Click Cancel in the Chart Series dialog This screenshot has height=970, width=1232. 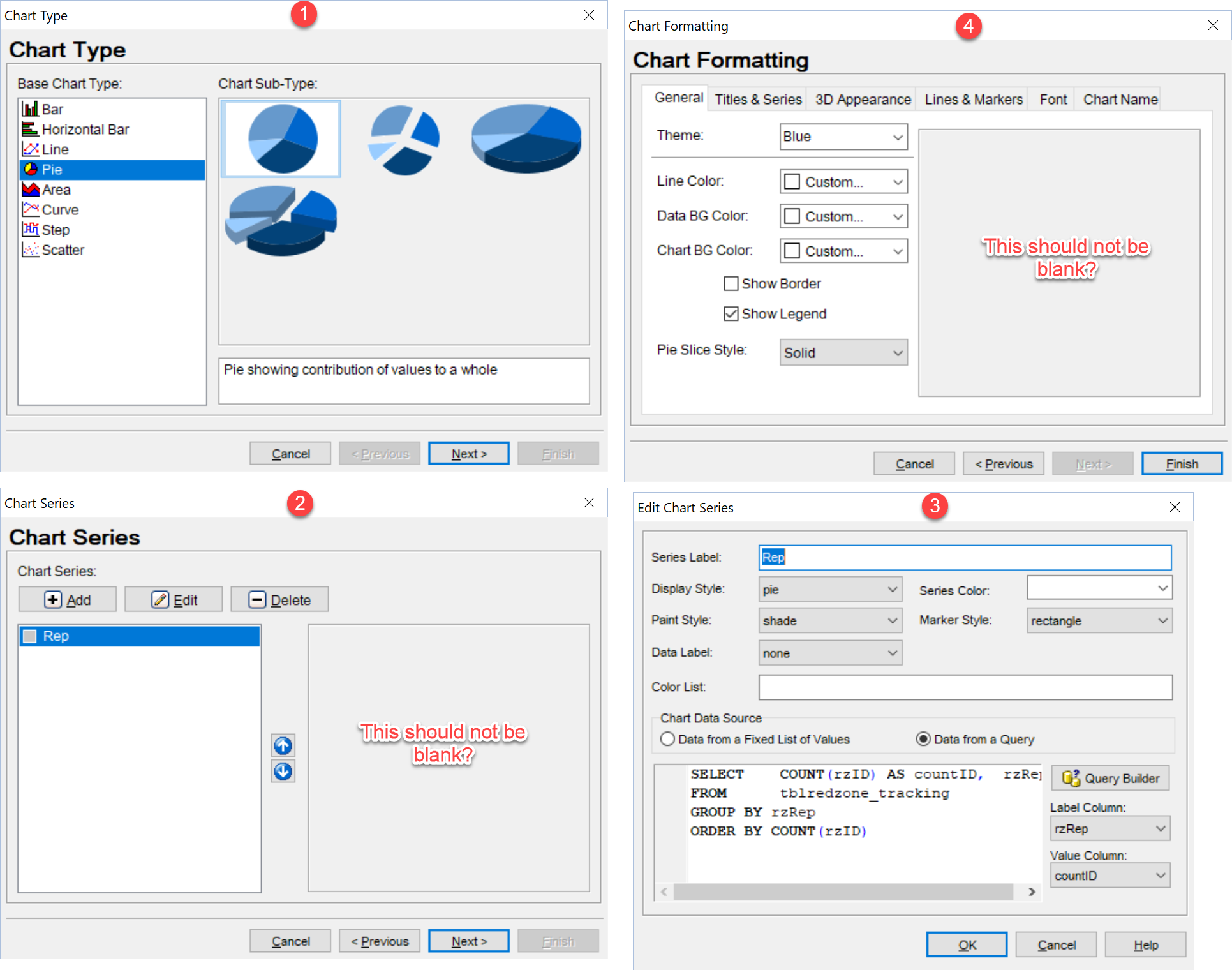pos(290,941)
